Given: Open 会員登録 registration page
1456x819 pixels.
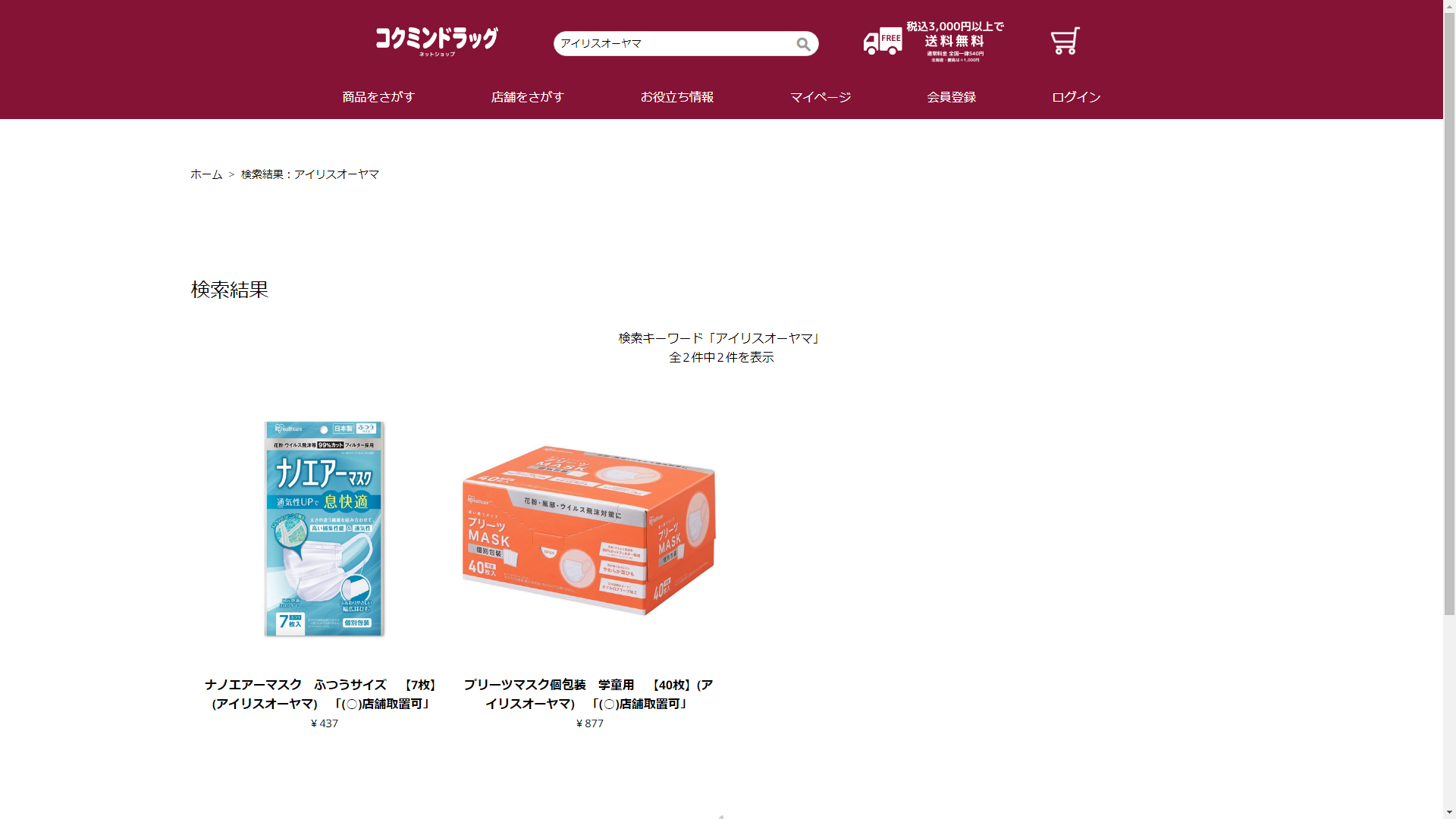Looking at the screenshot, I should click(951, 97).
